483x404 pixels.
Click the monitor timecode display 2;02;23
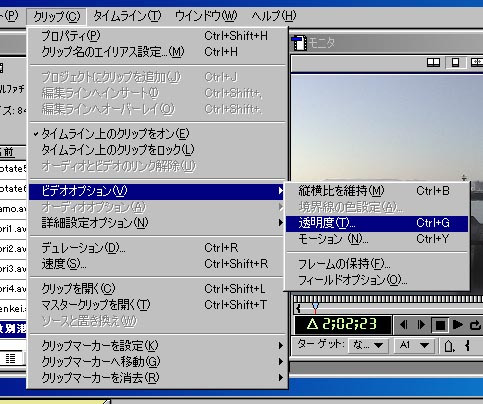click(x=343, y=324)
